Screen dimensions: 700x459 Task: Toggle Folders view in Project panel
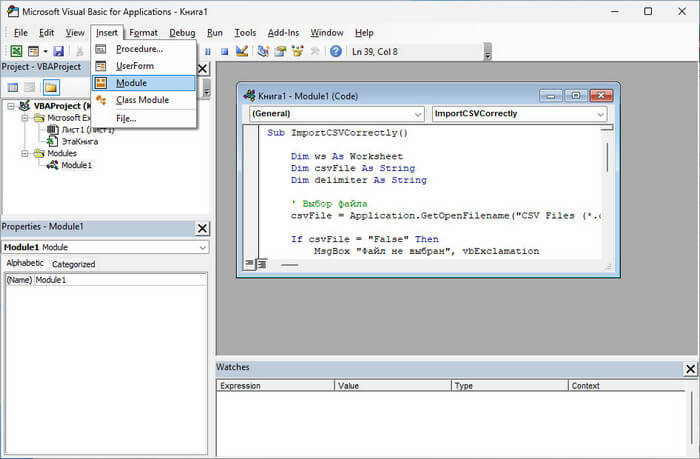click(50, 87)
